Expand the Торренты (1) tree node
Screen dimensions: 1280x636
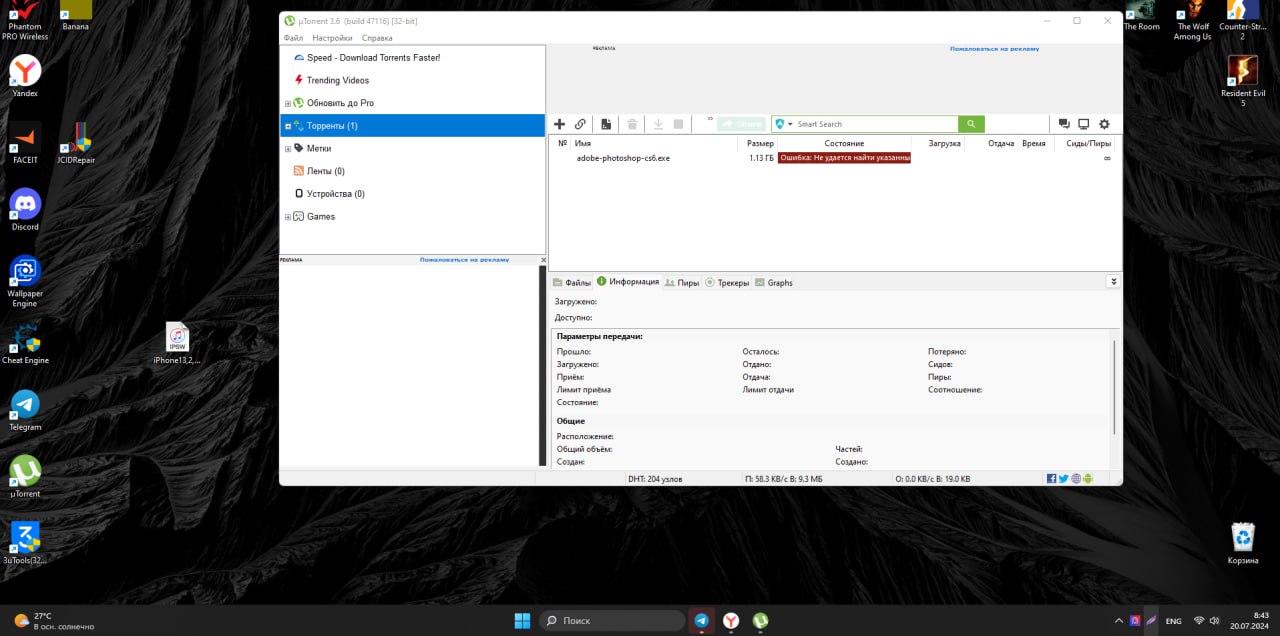(288, 126)
